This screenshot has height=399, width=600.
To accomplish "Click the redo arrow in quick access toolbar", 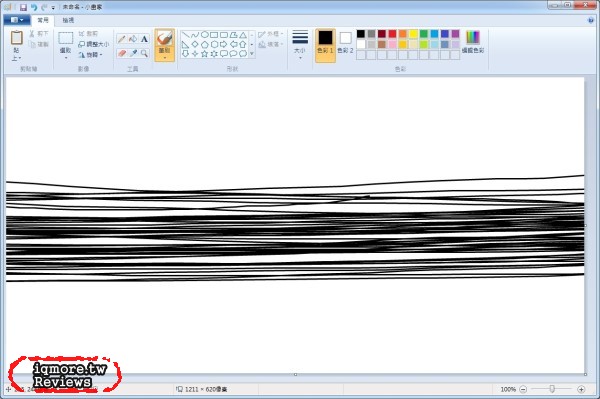I will (x=44, y=7).
